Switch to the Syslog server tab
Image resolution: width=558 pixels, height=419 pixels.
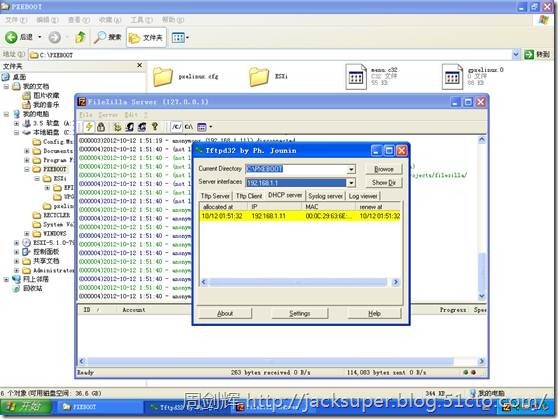pos(326,196)
